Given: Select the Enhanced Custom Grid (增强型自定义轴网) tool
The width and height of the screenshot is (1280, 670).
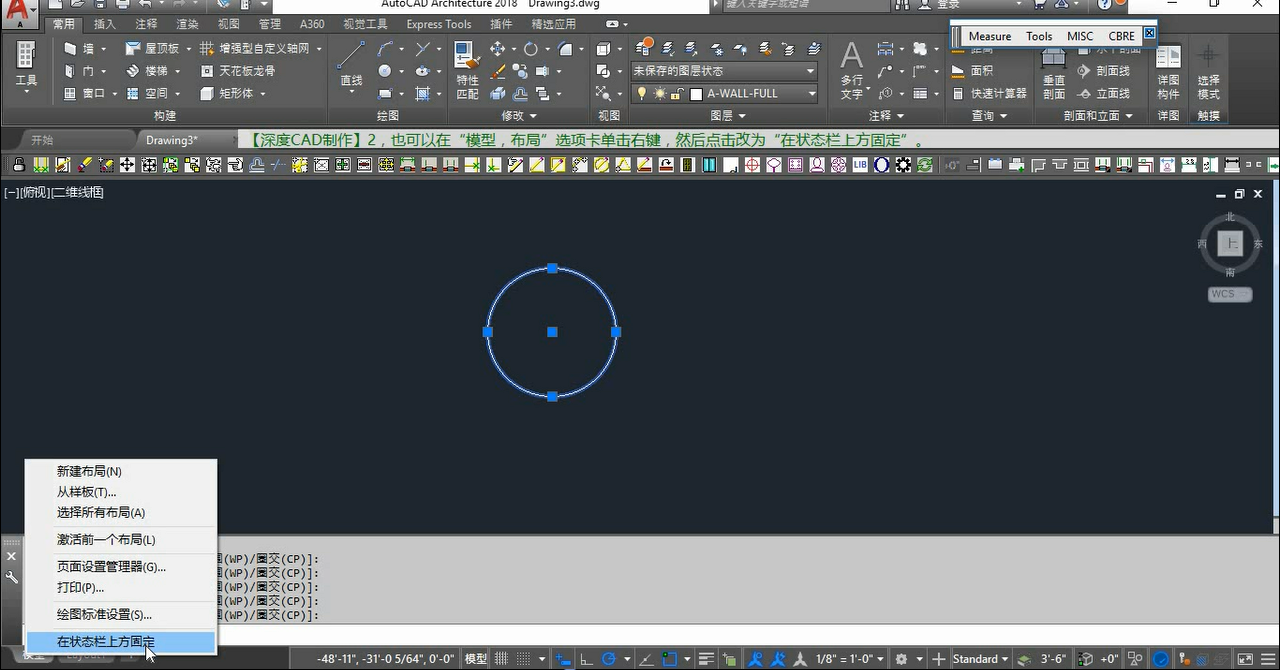Looking at the screenshot, I should 255,48.
